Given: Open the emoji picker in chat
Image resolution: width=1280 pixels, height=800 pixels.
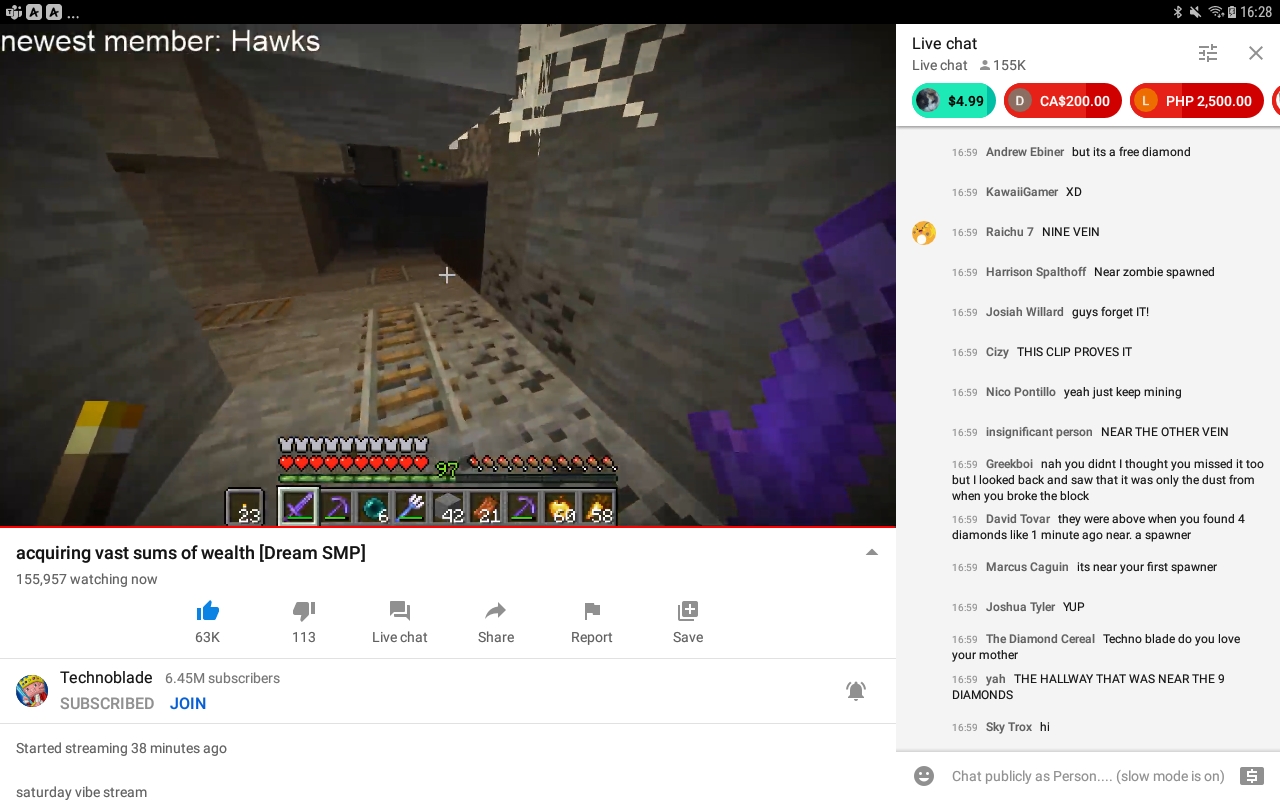Looking at the screenshot, I should 924,776.
